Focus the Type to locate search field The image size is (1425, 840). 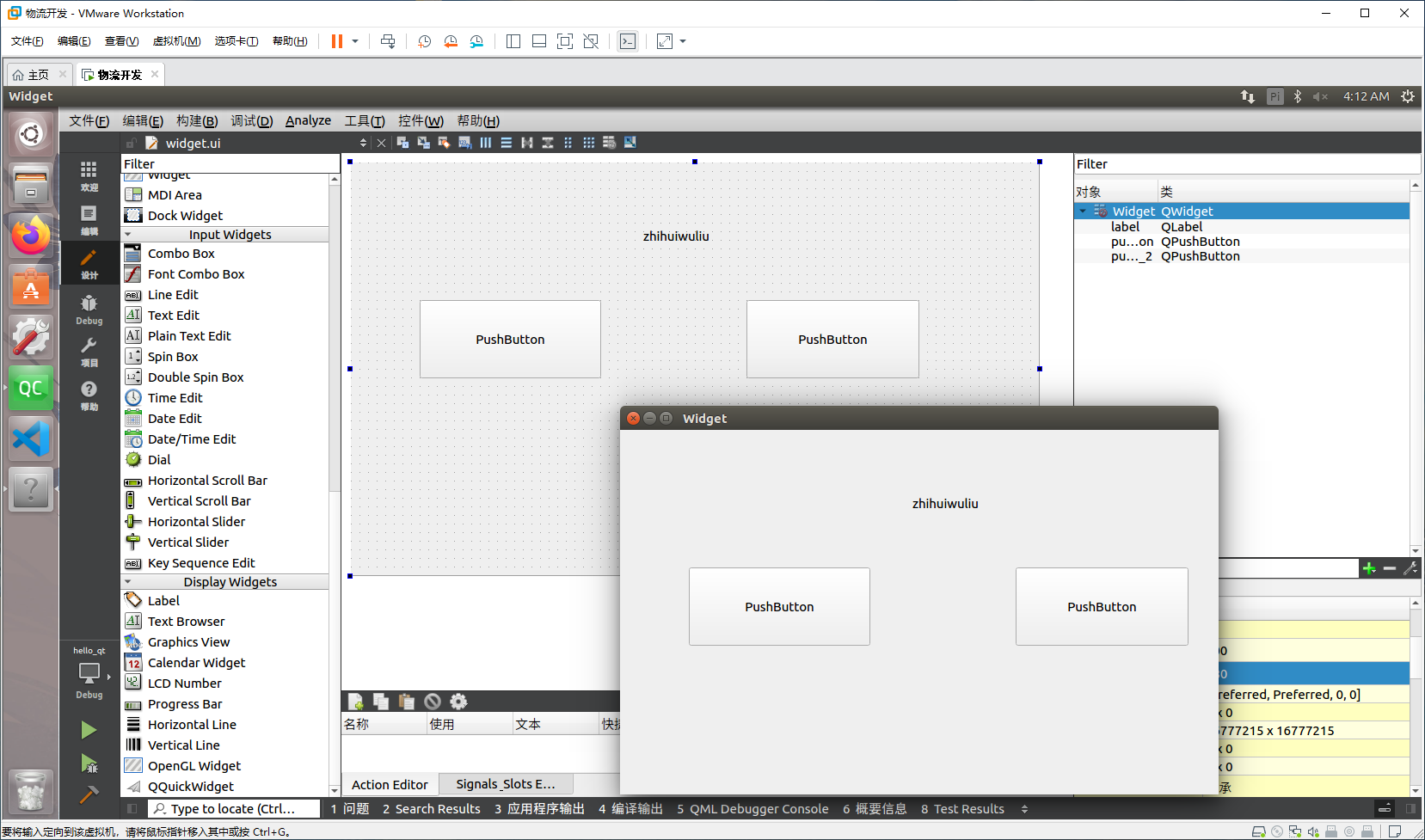232,809
